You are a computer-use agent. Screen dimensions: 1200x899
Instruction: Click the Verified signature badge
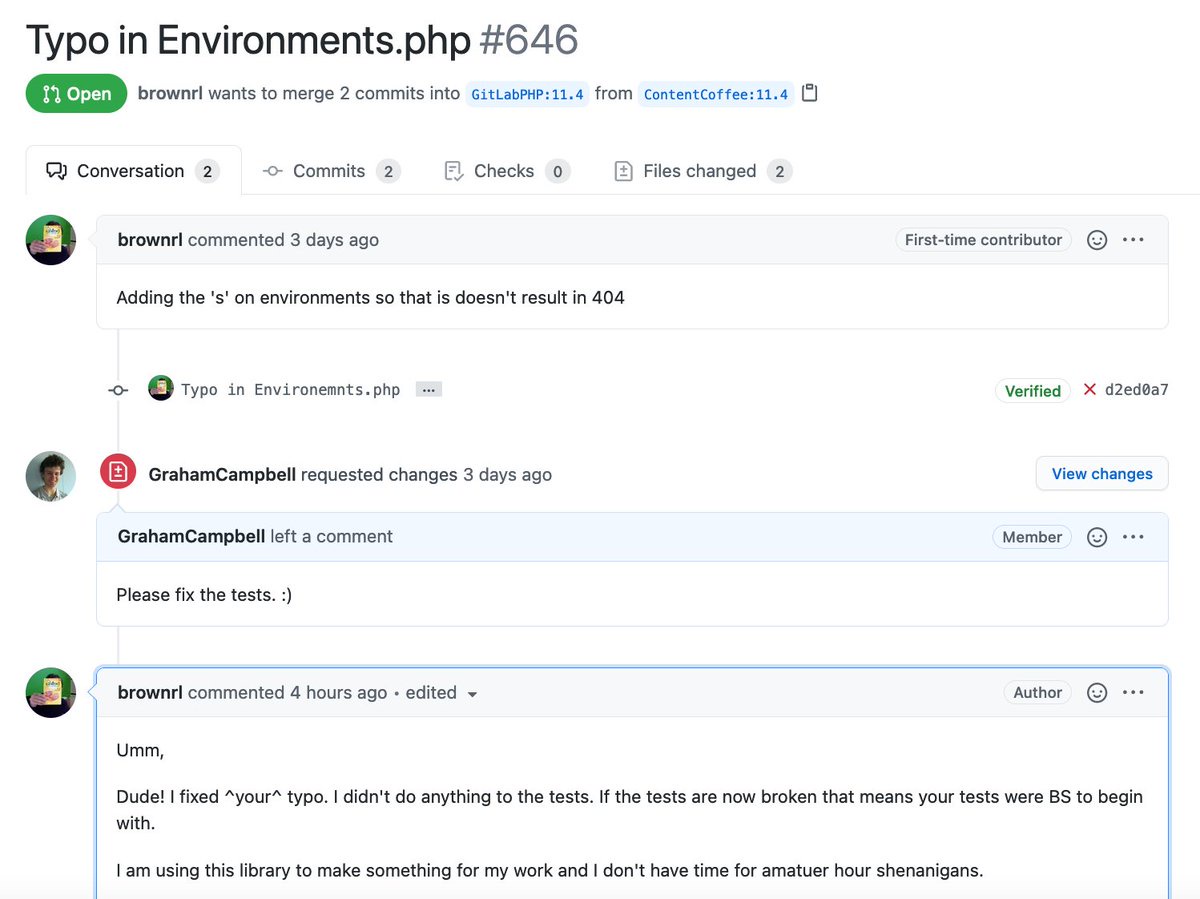point(1032,391)
